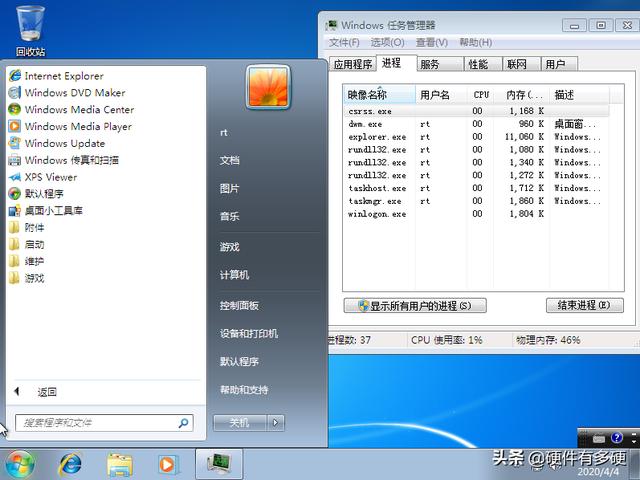Expand the 维护 folder

[27, 261]
